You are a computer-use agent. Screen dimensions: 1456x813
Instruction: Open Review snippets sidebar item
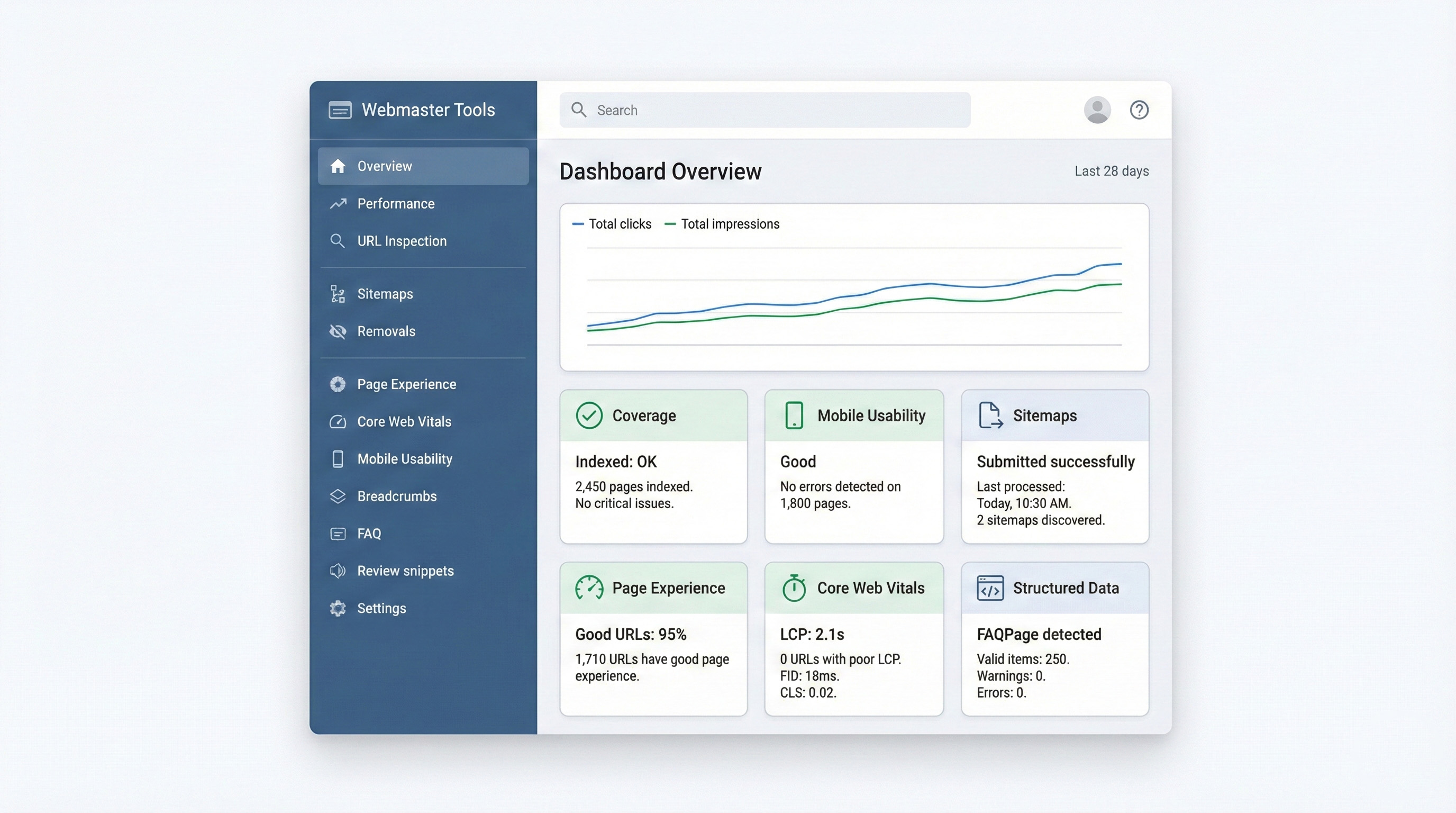405,571
